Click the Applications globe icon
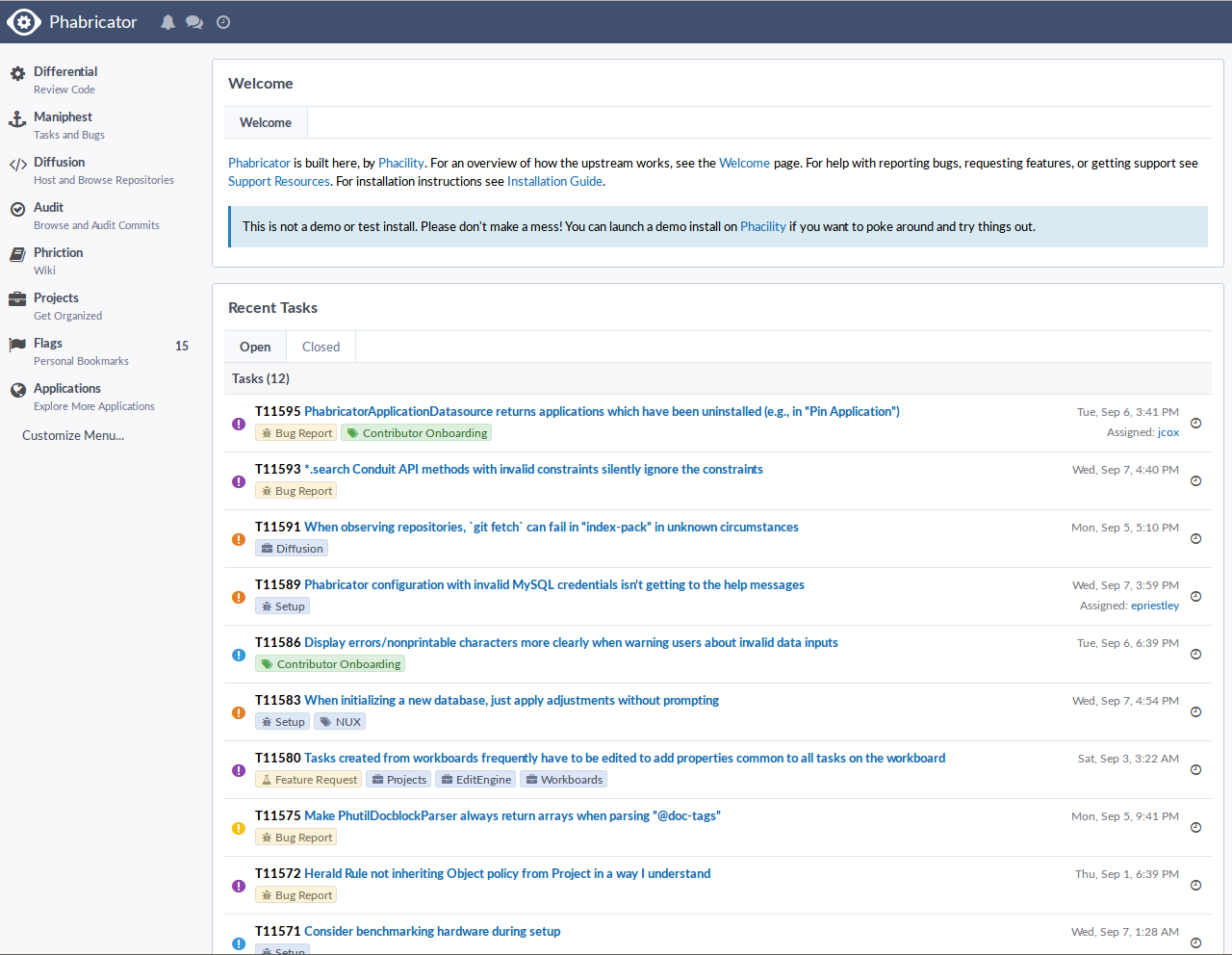Viewport: 1232px width, 955px height. point(17,390)
